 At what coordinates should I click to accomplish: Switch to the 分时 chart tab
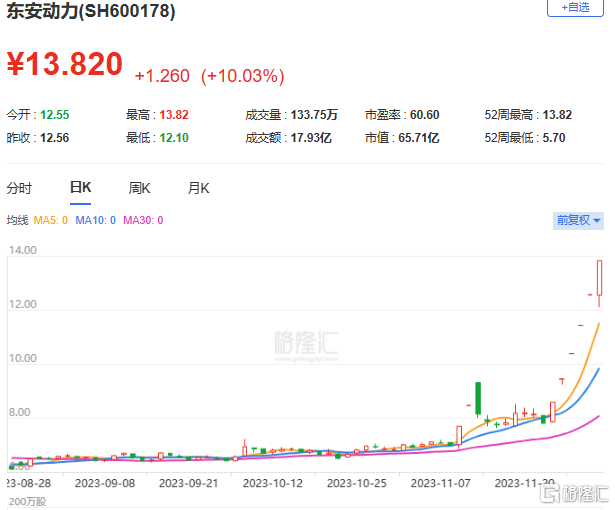pos(19,188)
